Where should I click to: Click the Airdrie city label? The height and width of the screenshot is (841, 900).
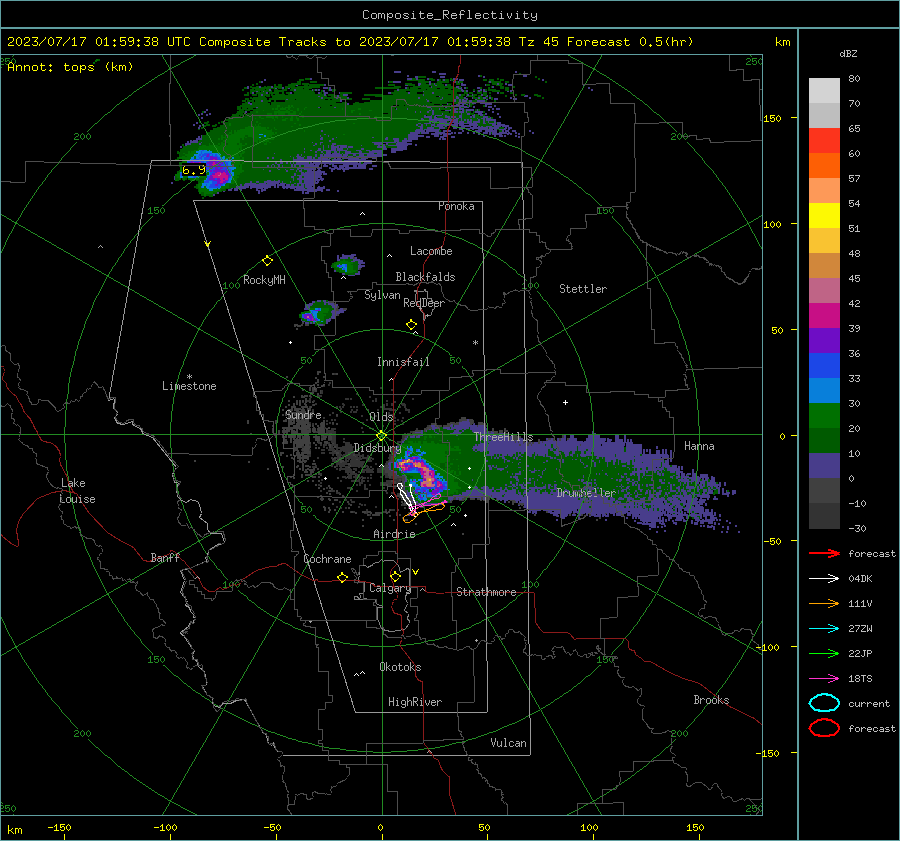(394, 534)
